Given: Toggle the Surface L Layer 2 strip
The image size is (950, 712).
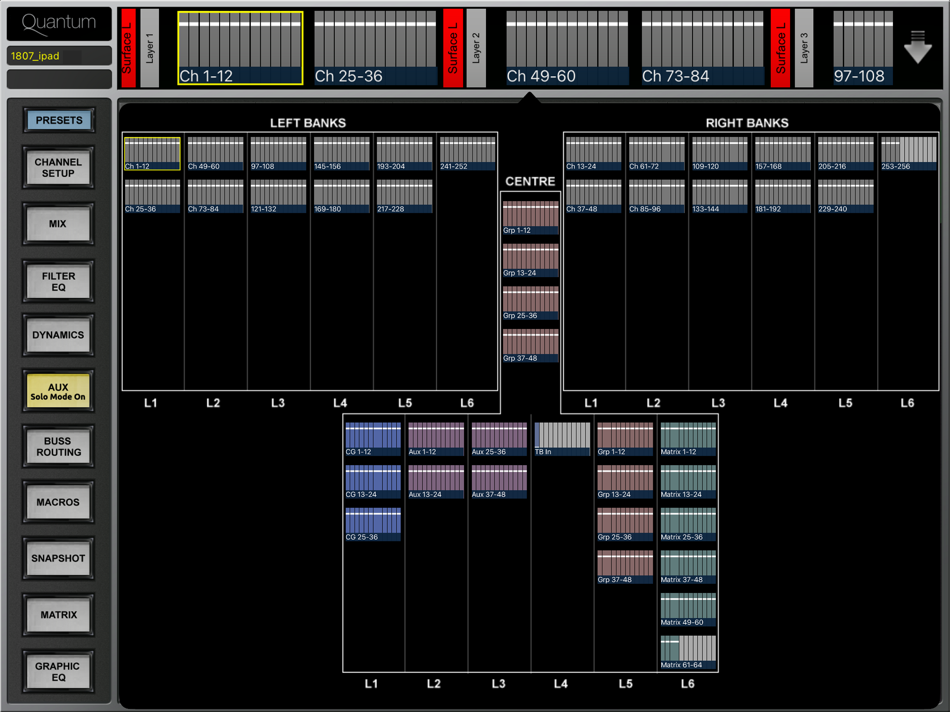Looking at the screenshot, I should 465,48.
